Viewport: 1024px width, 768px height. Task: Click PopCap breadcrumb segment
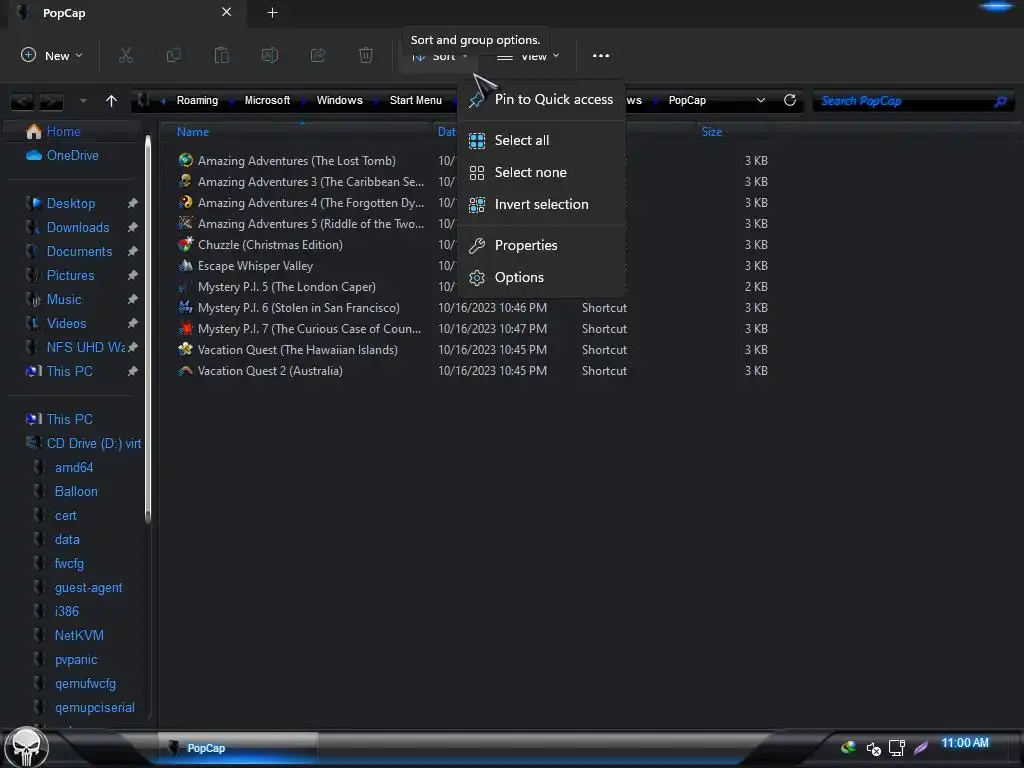coord(687,100)
